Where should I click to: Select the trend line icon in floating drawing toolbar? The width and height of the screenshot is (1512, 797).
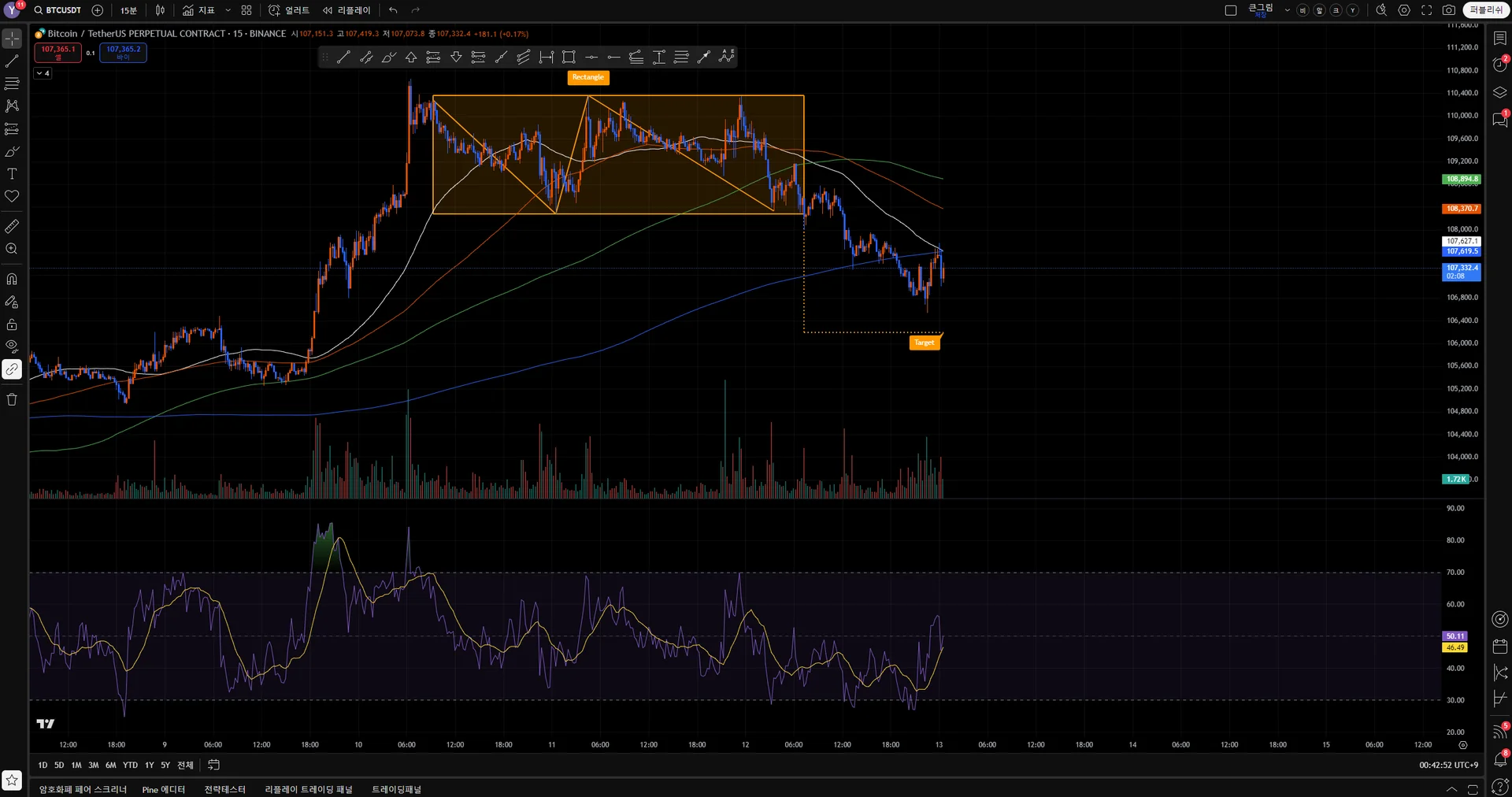point(343,57)
